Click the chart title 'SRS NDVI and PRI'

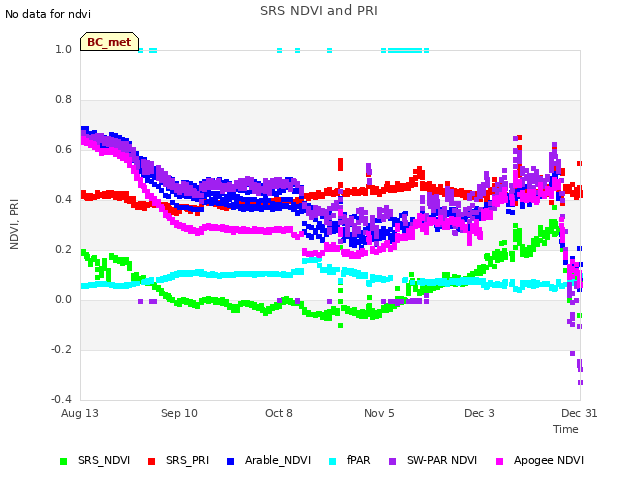click(319, 11)
